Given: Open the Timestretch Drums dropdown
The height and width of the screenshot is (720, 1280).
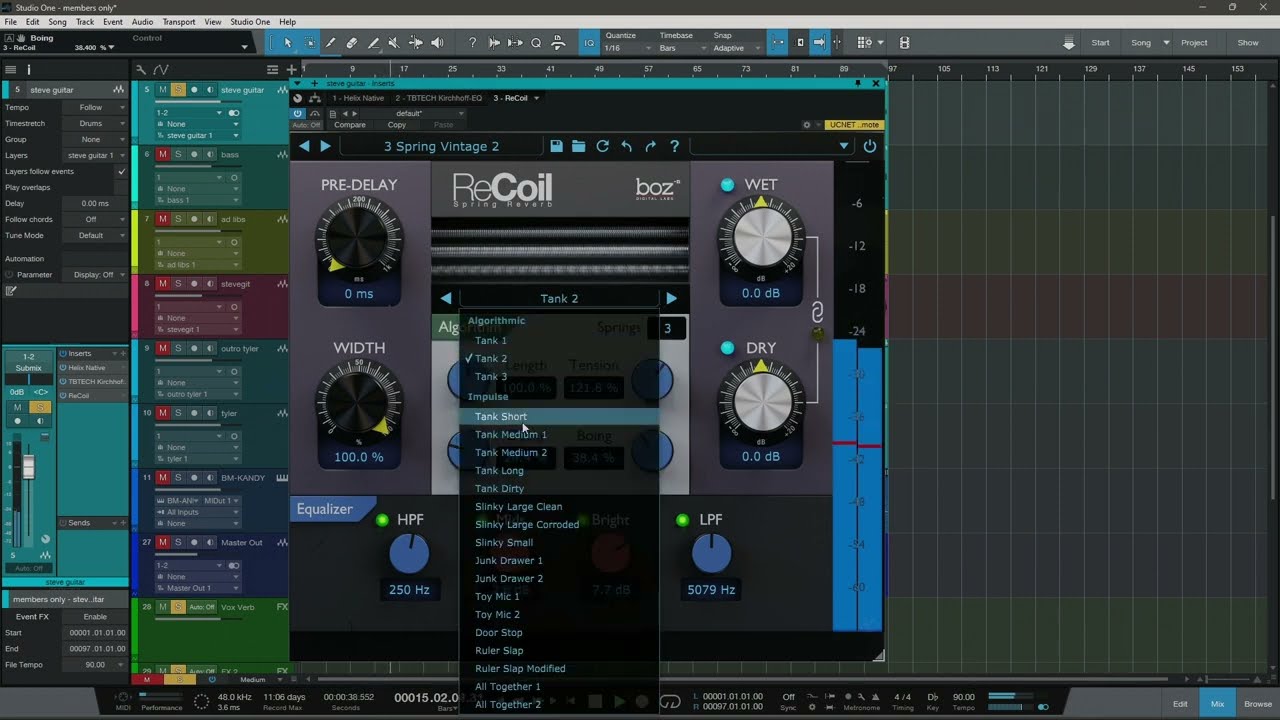Looking at the screenshot, I should click(95, 124).
